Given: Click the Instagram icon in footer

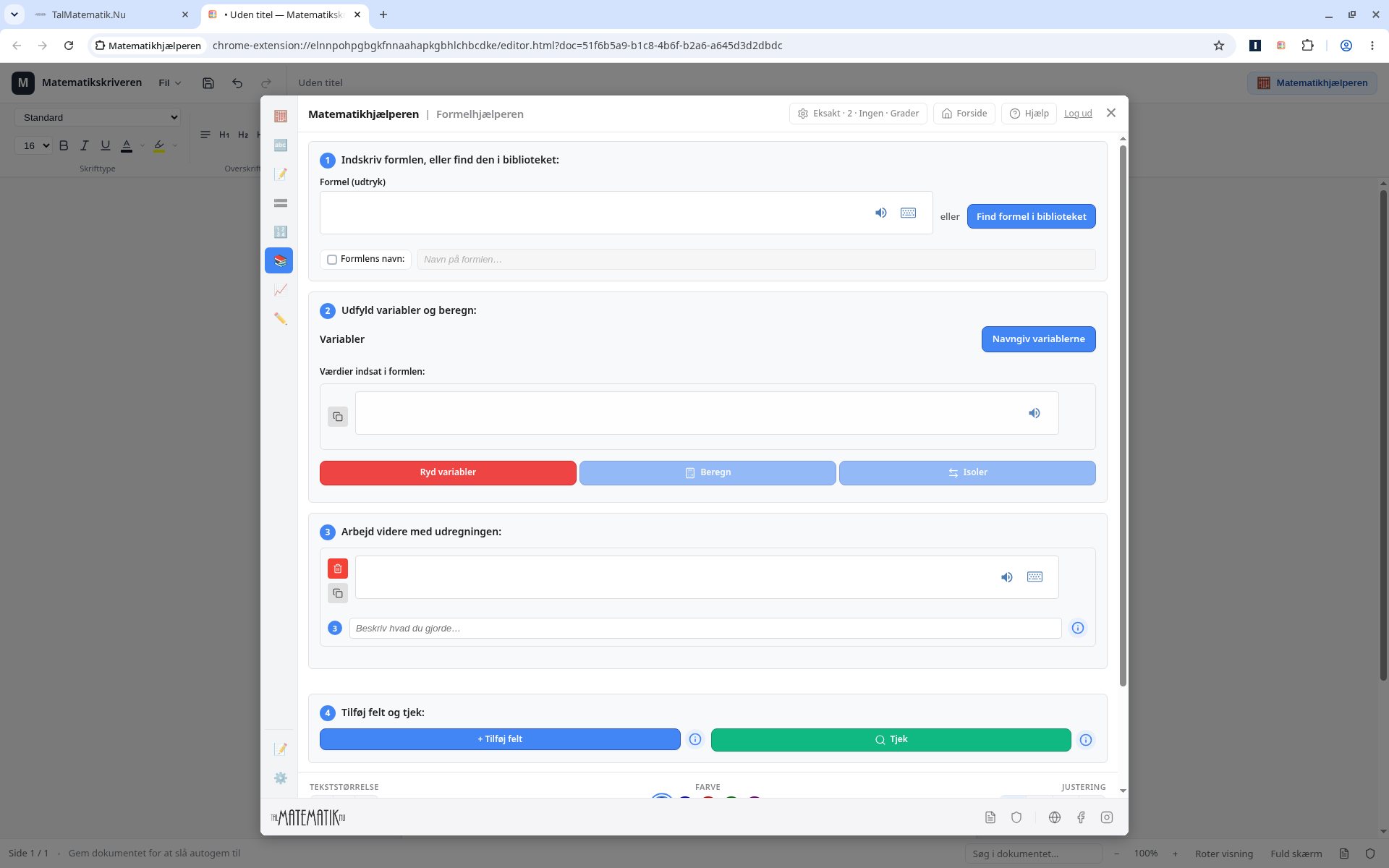Looking at the screenshot, I should tap(1107, 817).
